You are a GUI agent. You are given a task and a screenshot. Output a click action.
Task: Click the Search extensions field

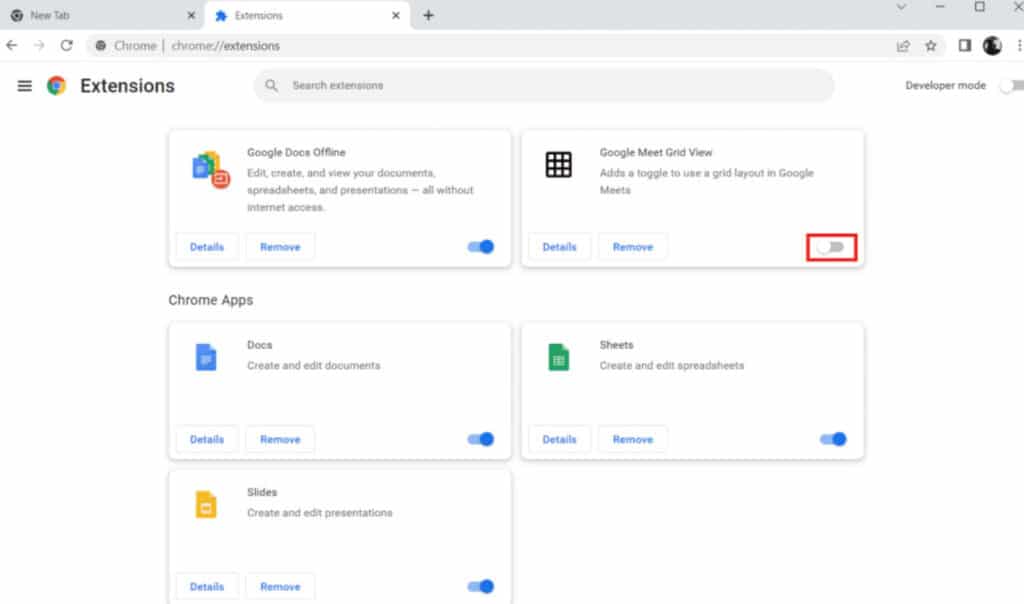point(545,86)
